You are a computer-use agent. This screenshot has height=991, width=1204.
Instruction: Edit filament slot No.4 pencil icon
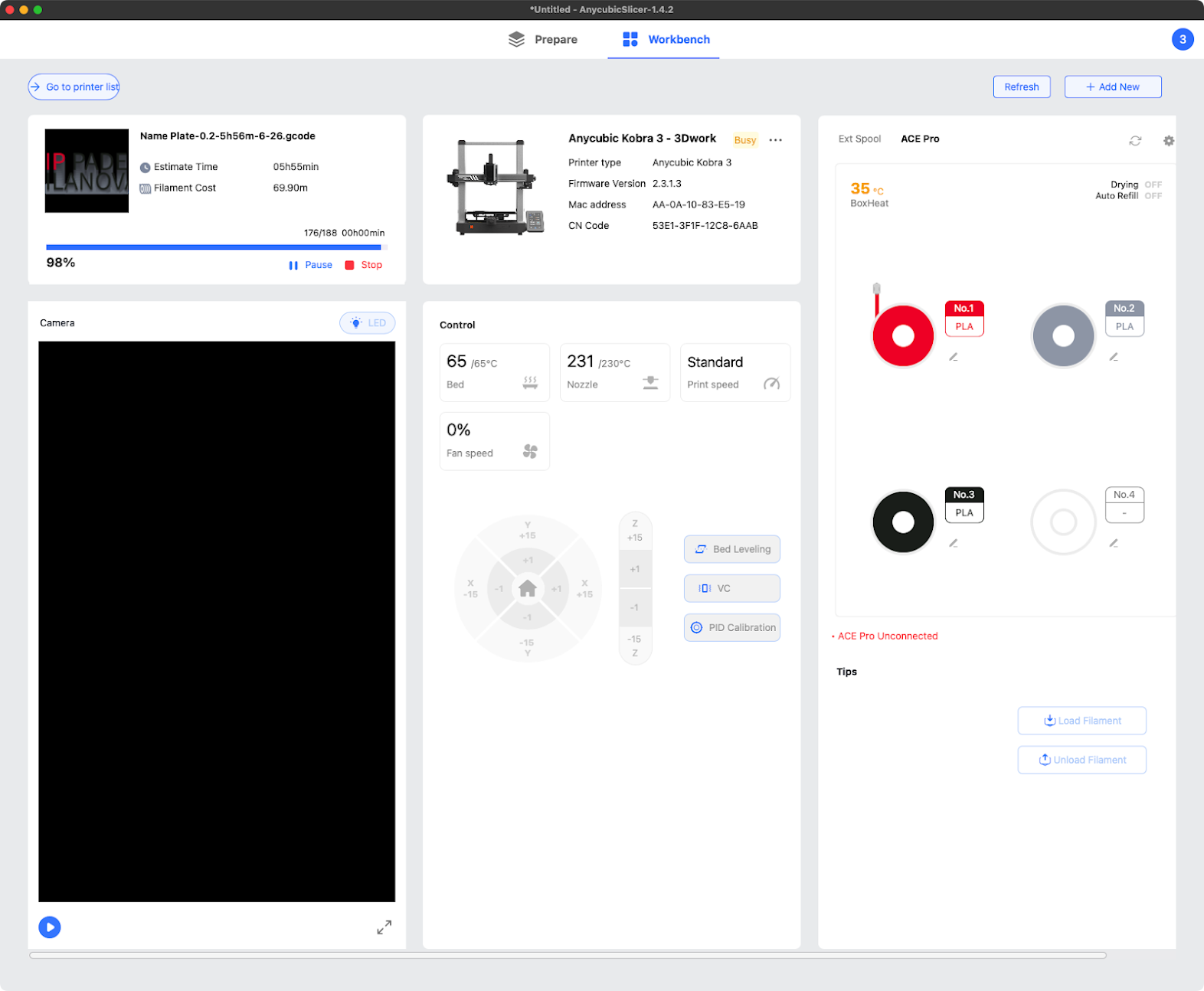pyautogui.click(x=1114, y=543)
